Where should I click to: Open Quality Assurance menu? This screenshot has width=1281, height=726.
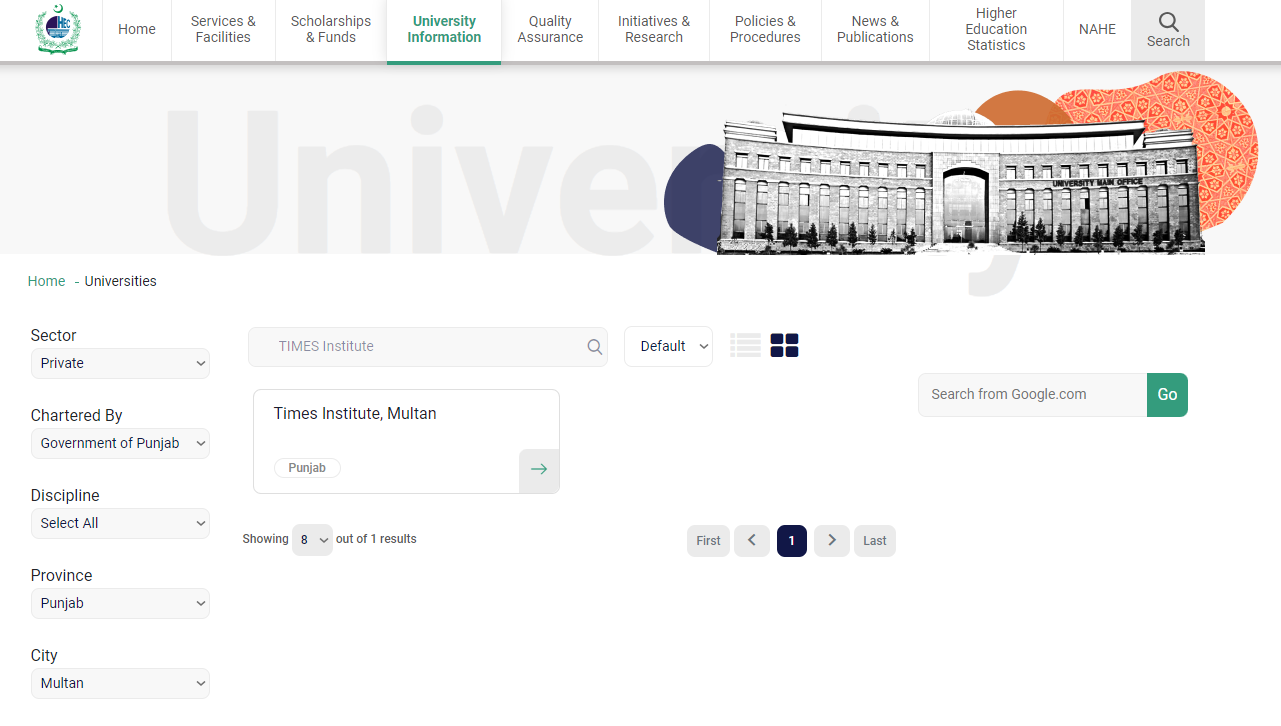tap(550, 30)
